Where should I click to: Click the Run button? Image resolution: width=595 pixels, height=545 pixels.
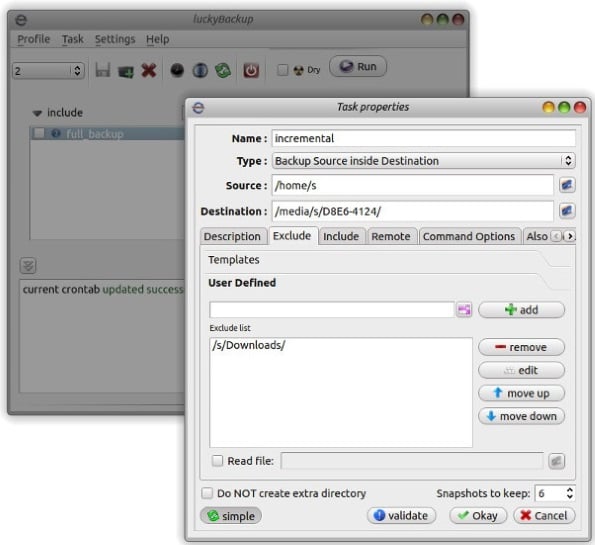click(358, 66)
